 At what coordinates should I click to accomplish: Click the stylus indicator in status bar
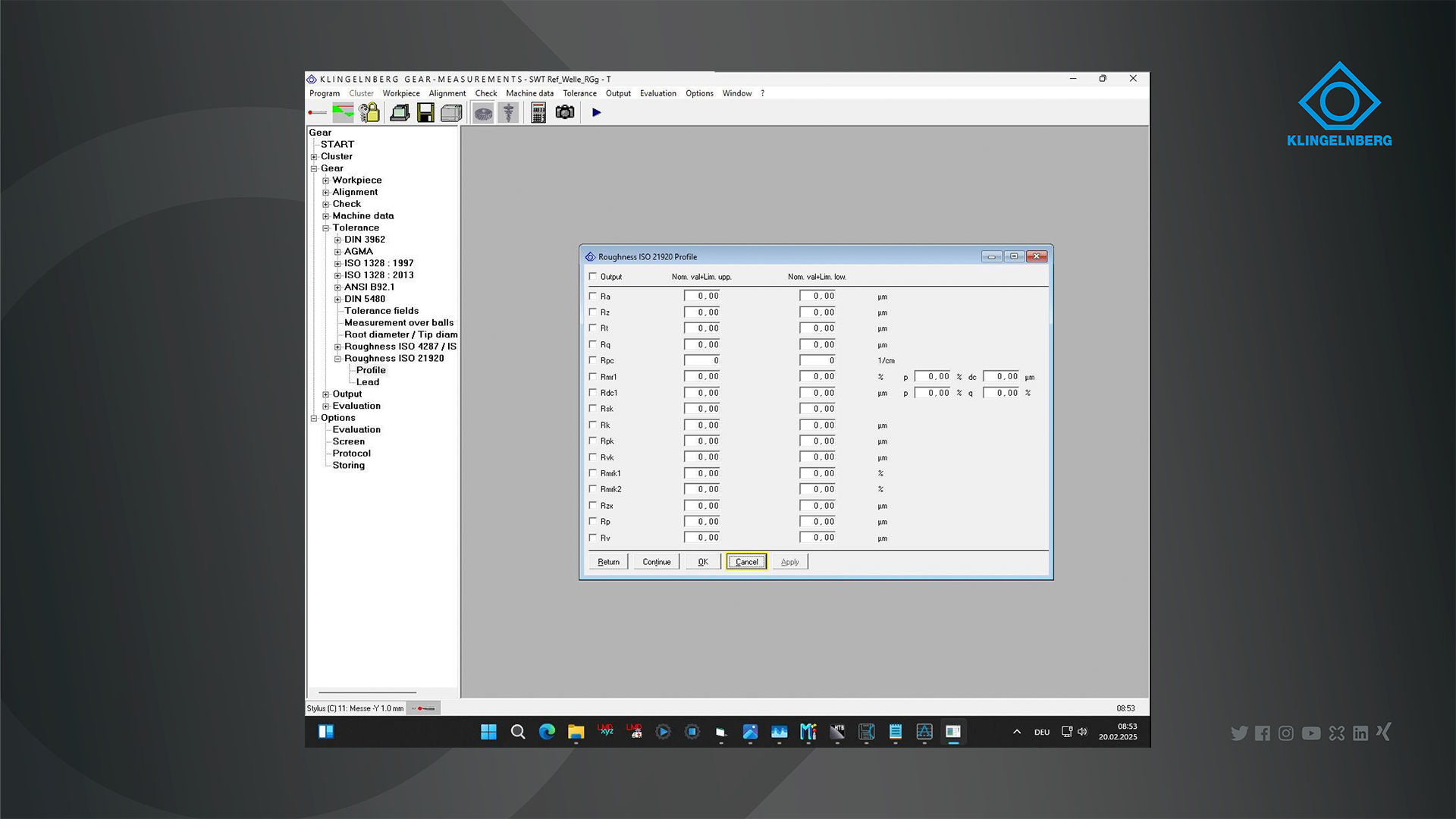tap(424, 708)
